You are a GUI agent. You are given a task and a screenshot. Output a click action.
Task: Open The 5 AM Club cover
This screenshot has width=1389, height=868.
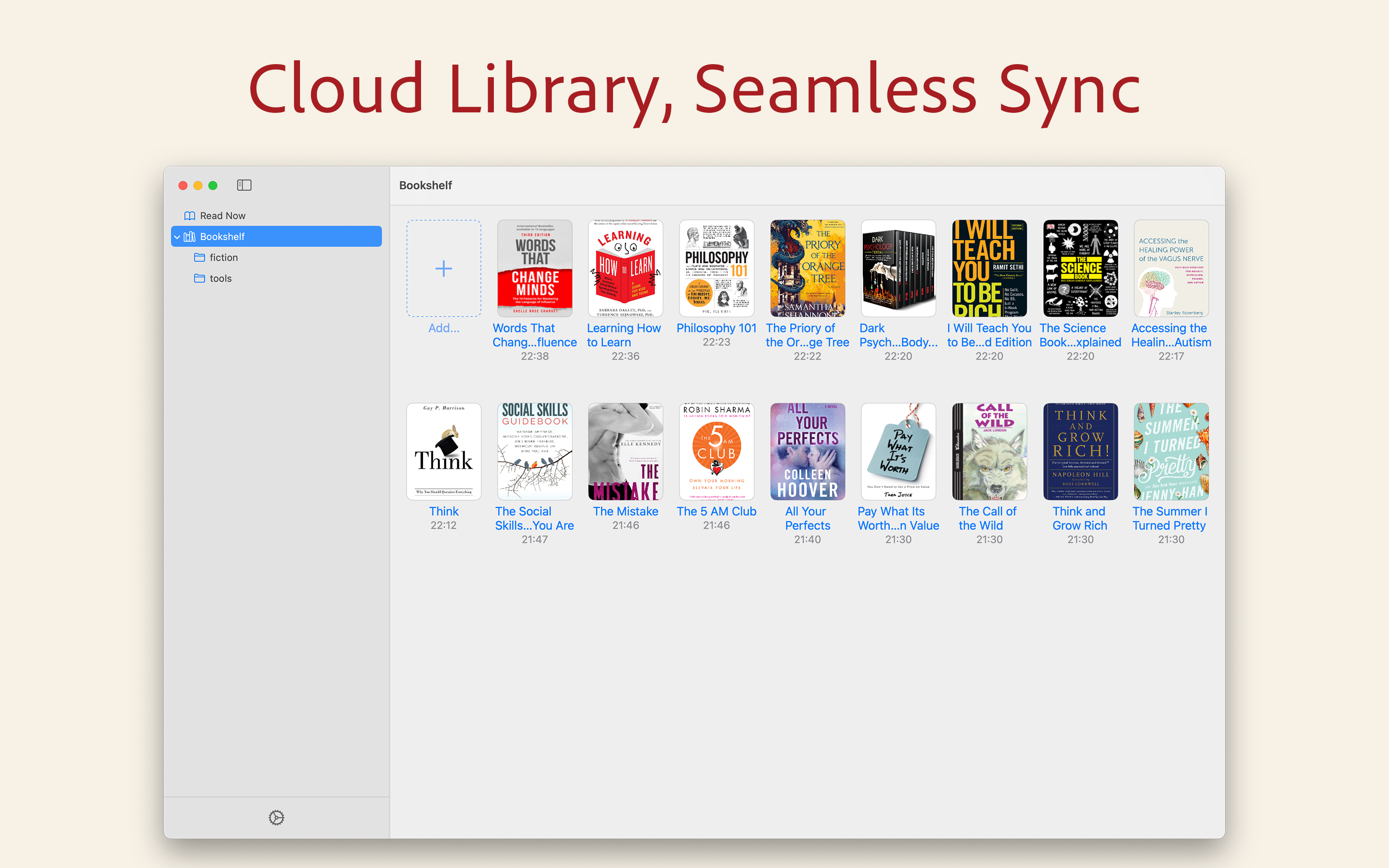coord(716,451)
